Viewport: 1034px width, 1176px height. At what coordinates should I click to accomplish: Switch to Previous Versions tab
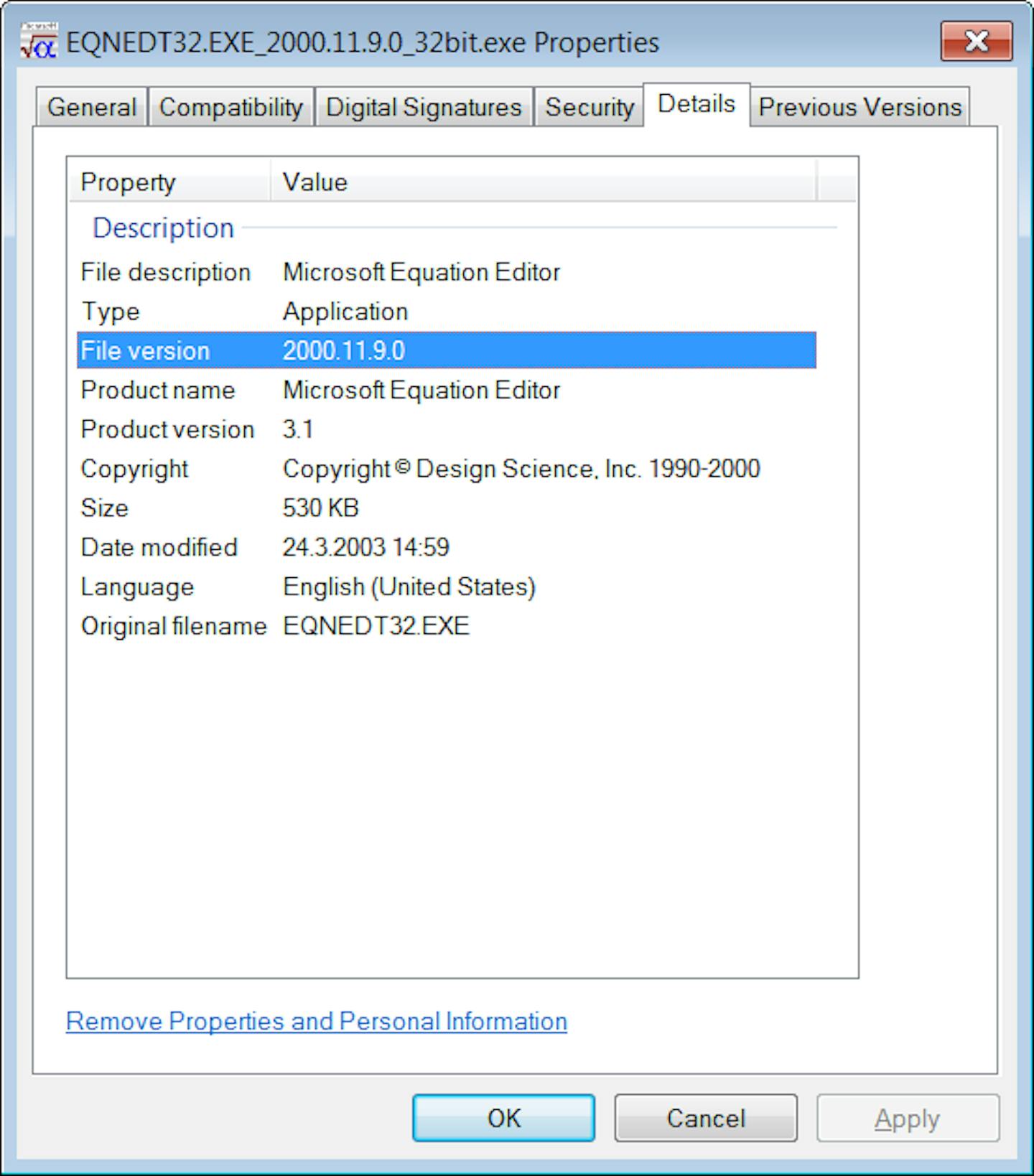click(860, 107)
